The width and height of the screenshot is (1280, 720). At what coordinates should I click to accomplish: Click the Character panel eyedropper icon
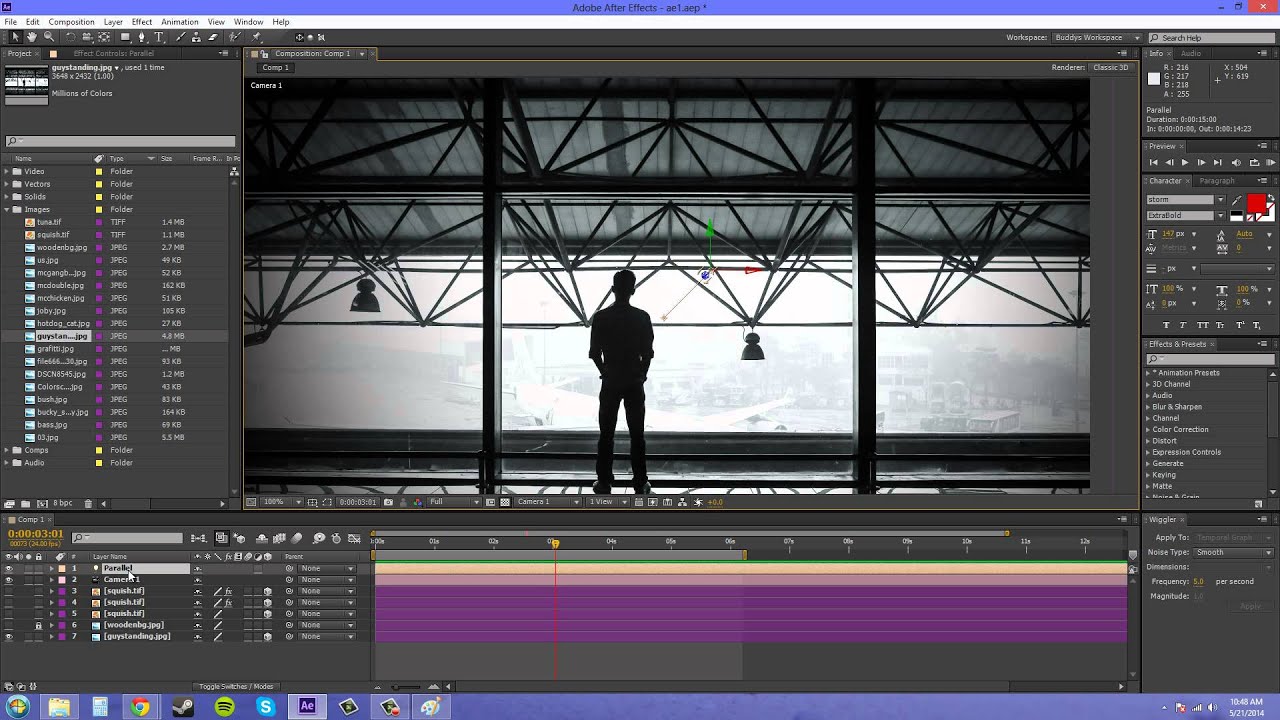pos(1237,200)
